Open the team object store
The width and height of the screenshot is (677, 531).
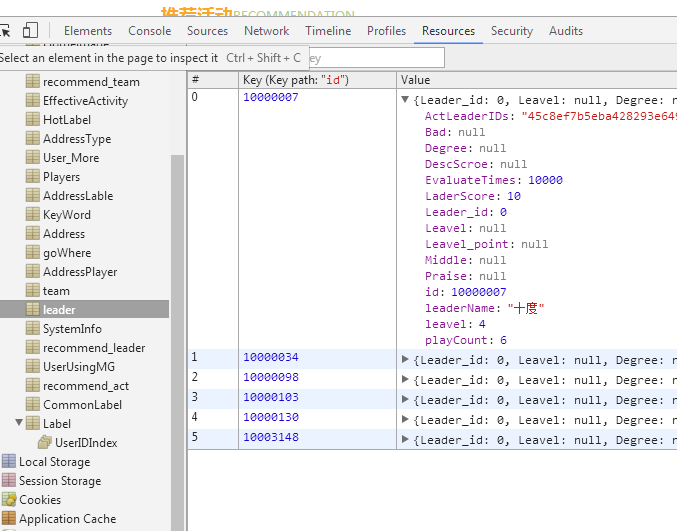coord(56,291)
